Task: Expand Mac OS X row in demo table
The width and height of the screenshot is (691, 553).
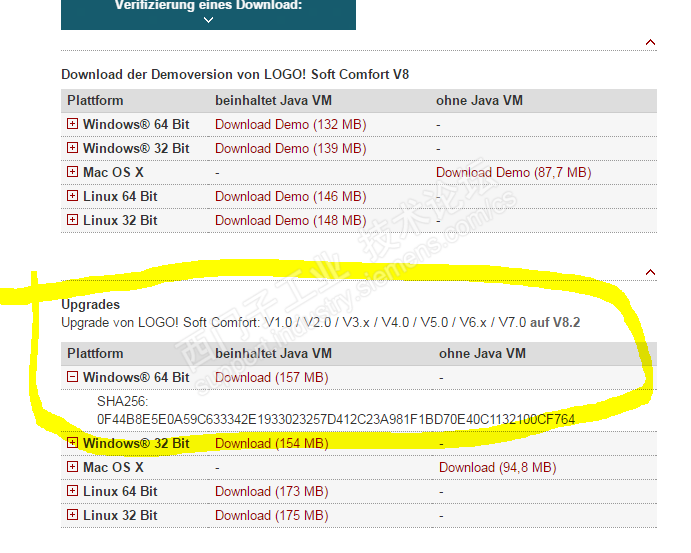Action: coord(72,172)
